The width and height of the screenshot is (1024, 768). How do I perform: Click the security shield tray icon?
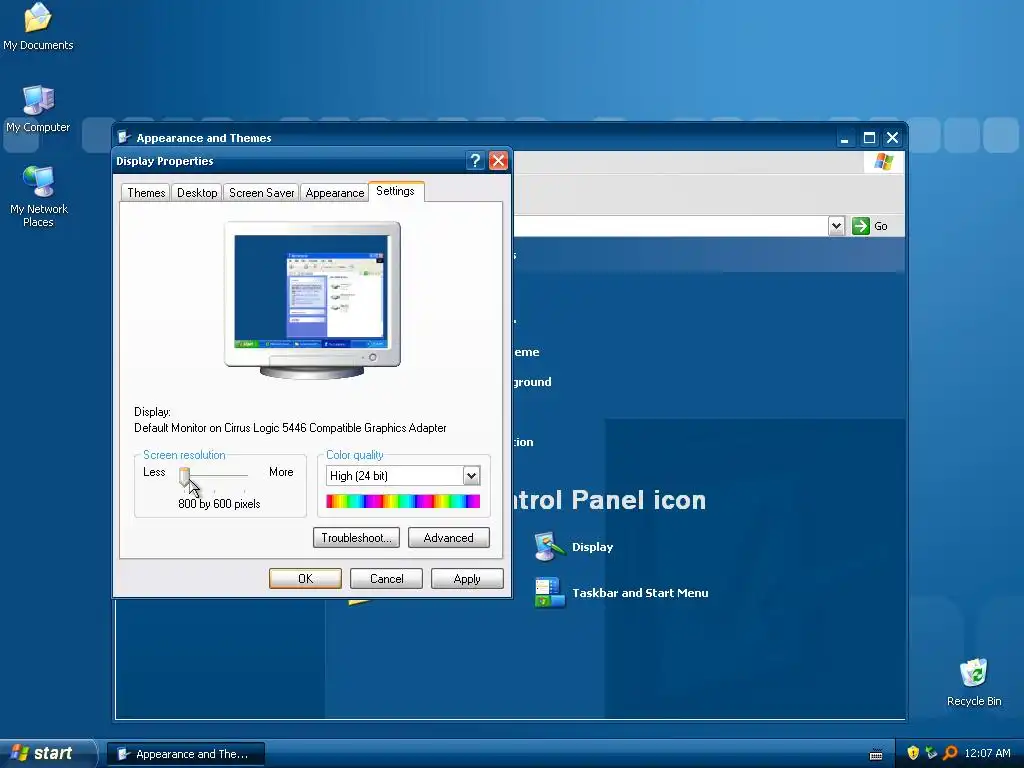(913, 753)
